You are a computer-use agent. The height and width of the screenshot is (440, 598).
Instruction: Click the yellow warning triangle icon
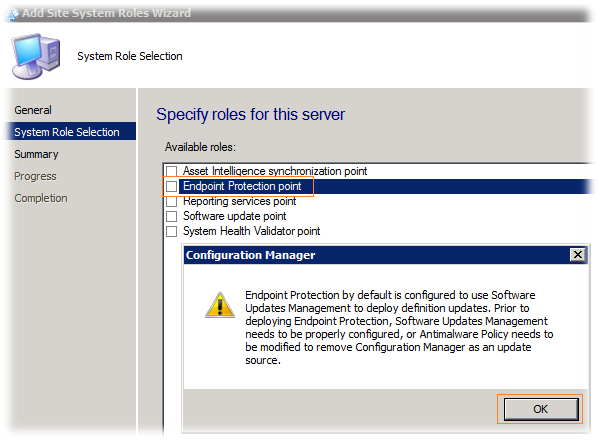click(x=220, y=305)
